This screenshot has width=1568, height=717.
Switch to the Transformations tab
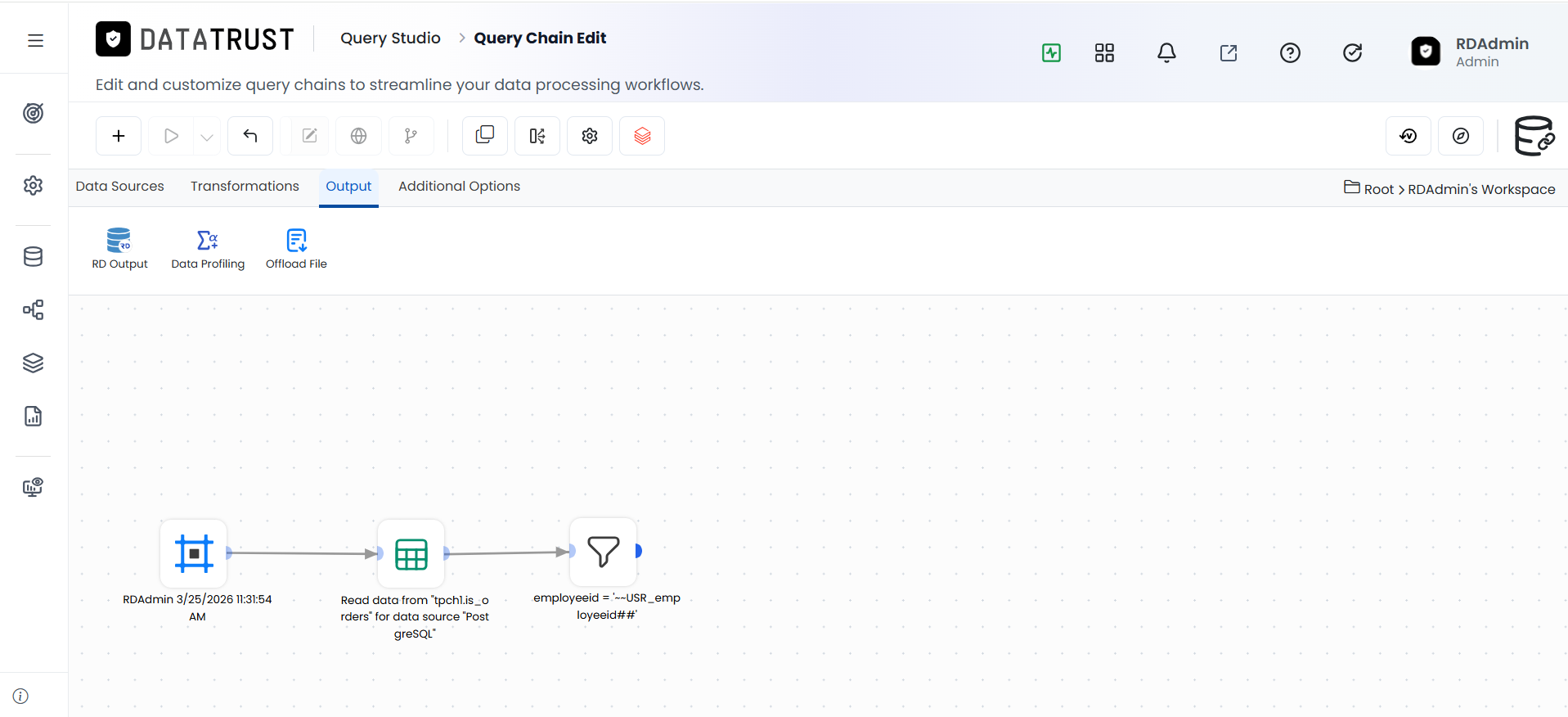tap(245, 187)
